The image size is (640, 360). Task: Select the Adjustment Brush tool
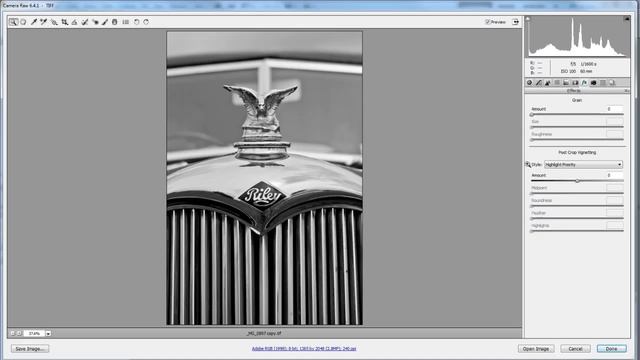click(105, 22)
